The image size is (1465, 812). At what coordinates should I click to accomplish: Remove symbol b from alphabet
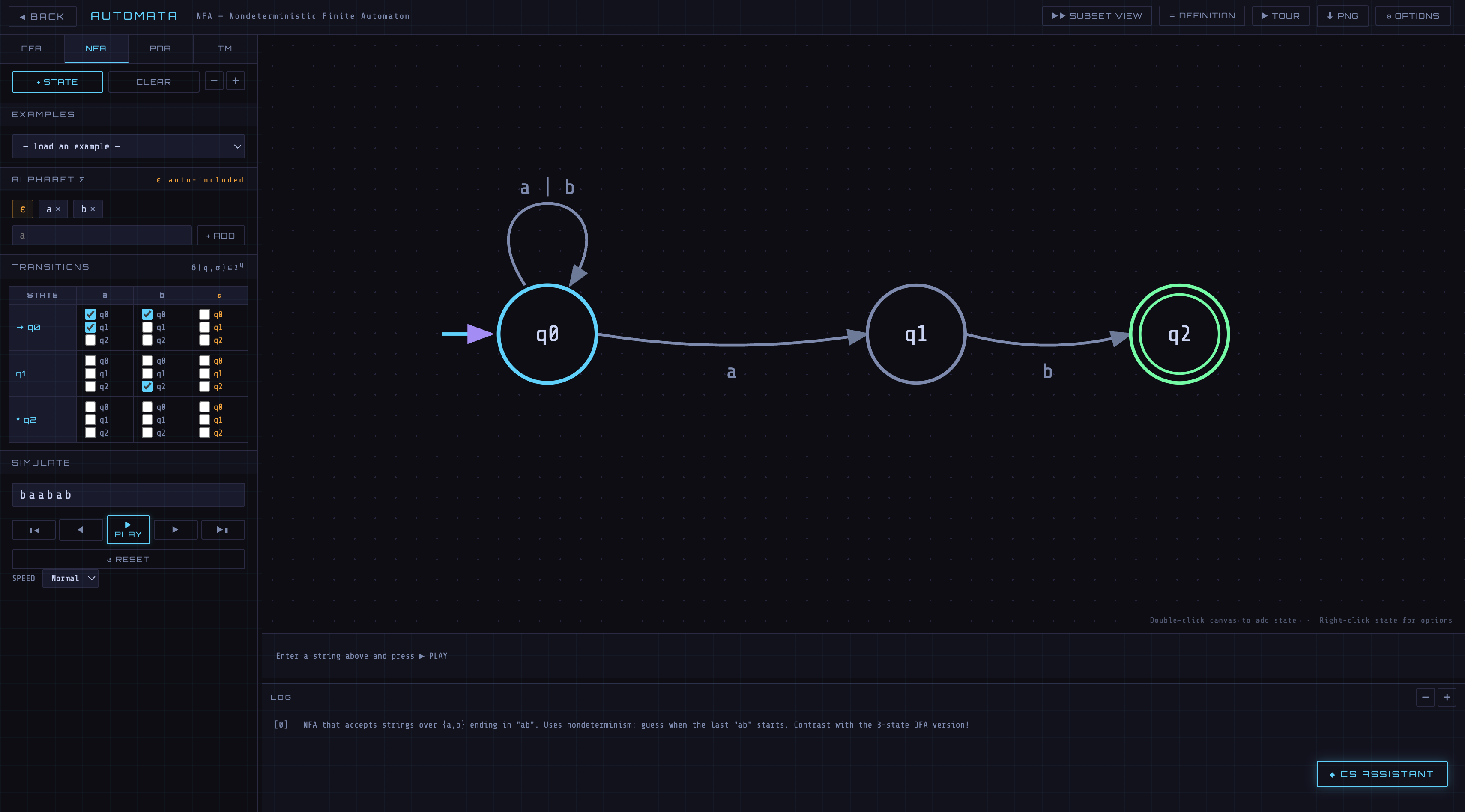tap(93, 209)
